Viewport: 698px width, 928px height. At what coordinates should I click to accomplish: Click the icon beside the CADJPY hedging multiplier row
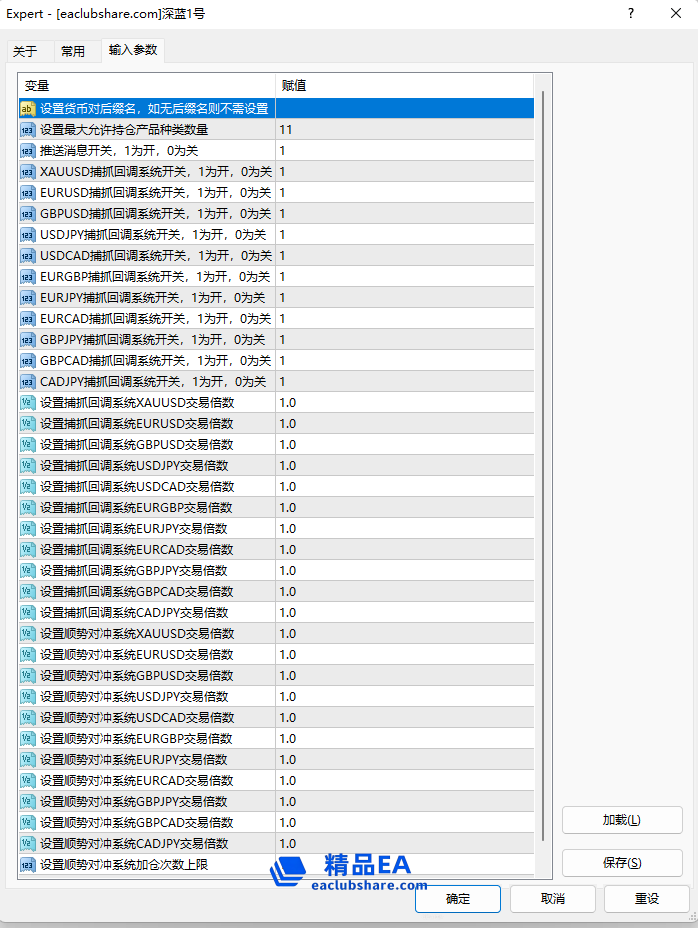(x=28, y=843)
